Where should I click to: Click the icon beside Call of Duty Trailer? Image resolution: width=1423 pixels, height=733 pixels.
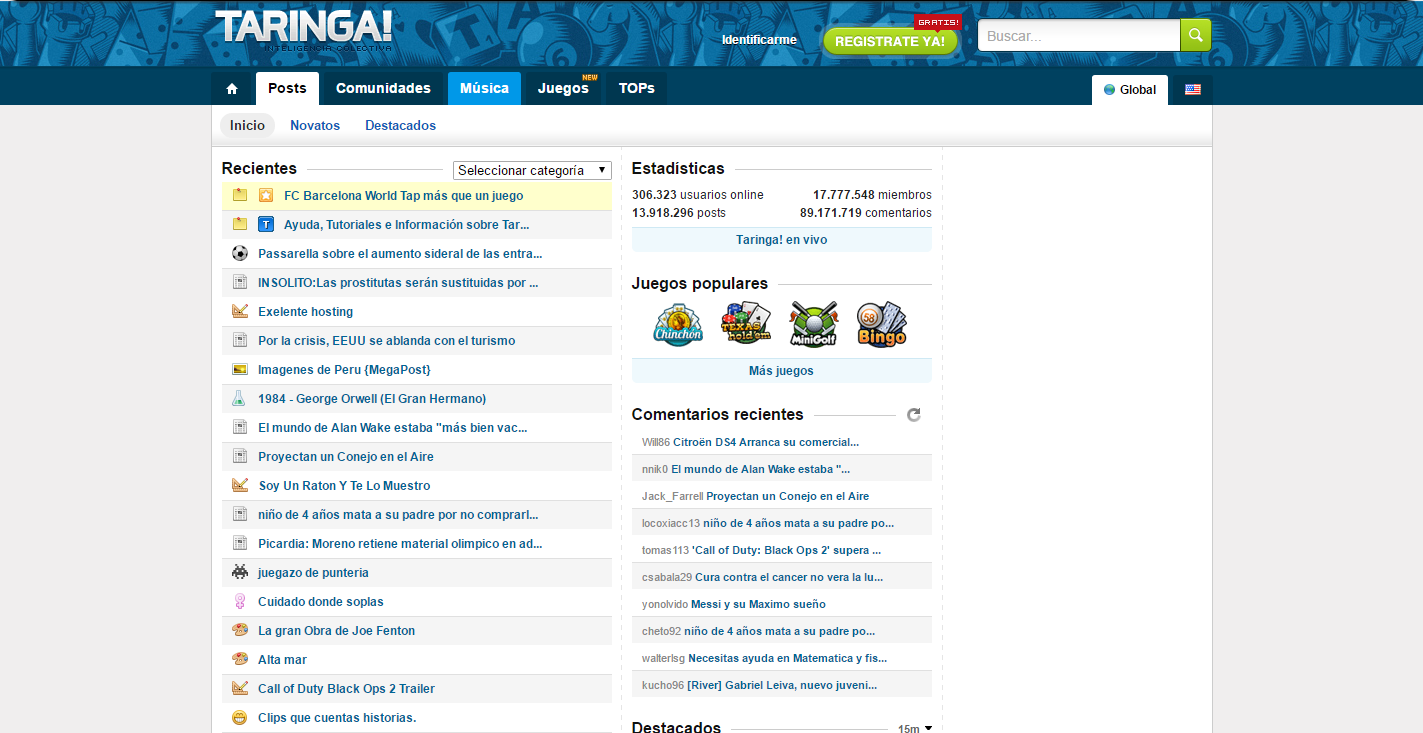point(240,688)
